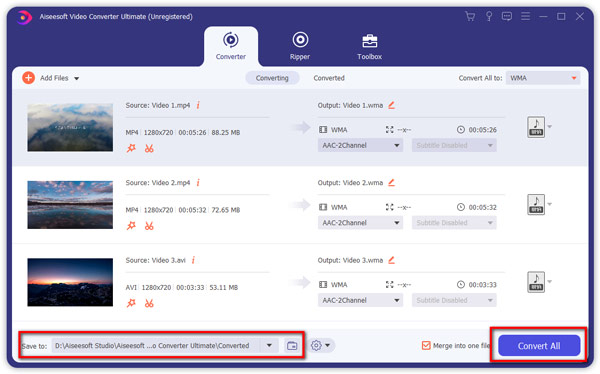Show the info icon next to Video 3.avi

193,260
